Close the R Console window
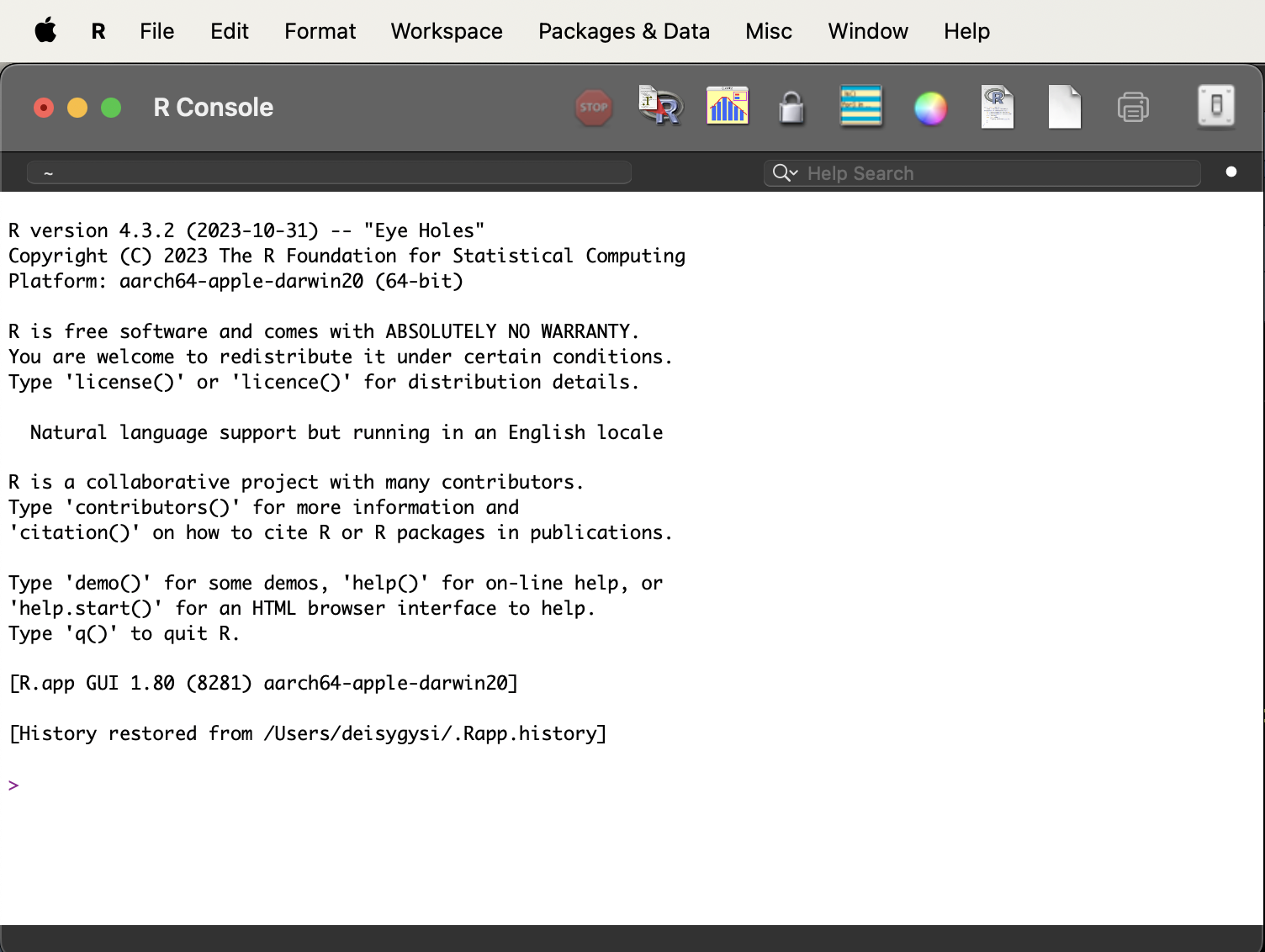This screenshot has height=952, width=1265. click(44, 108)
